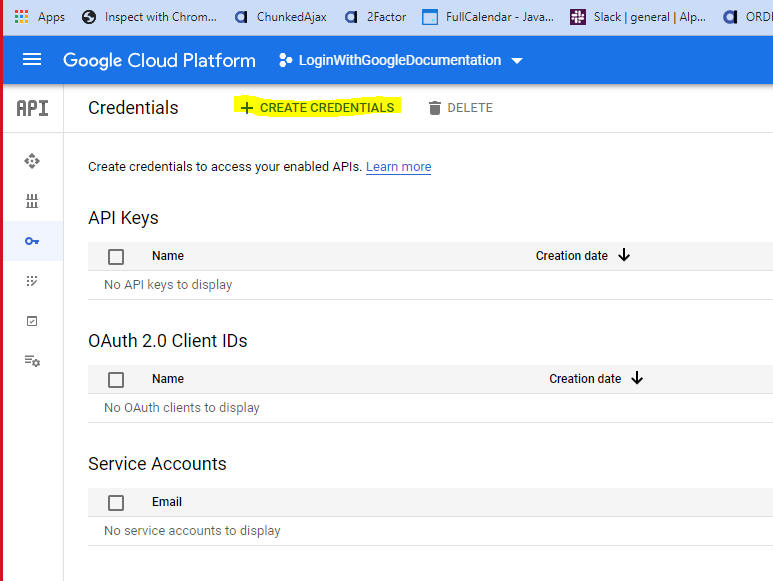773x581 pixels.
Task: Tick the API Keys select-all checkbox
Action: click(x=116, y=257)
